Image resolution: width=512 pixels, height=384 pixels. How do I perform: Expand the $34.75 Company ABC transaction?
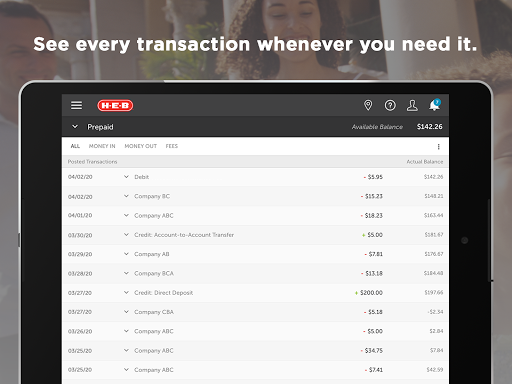pos(126,351)
